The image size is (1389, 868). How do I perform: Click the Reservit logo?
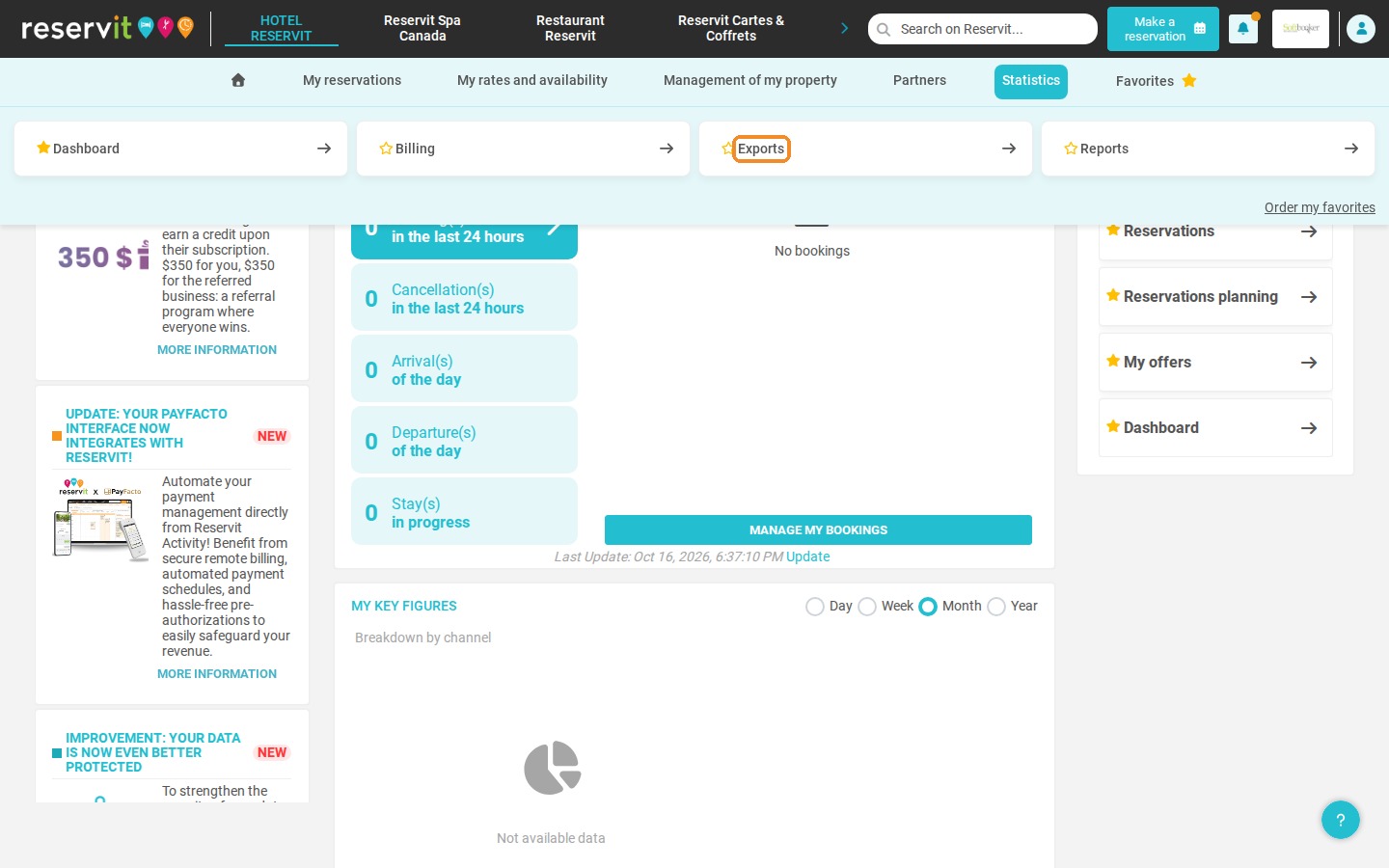pos(107,28)
